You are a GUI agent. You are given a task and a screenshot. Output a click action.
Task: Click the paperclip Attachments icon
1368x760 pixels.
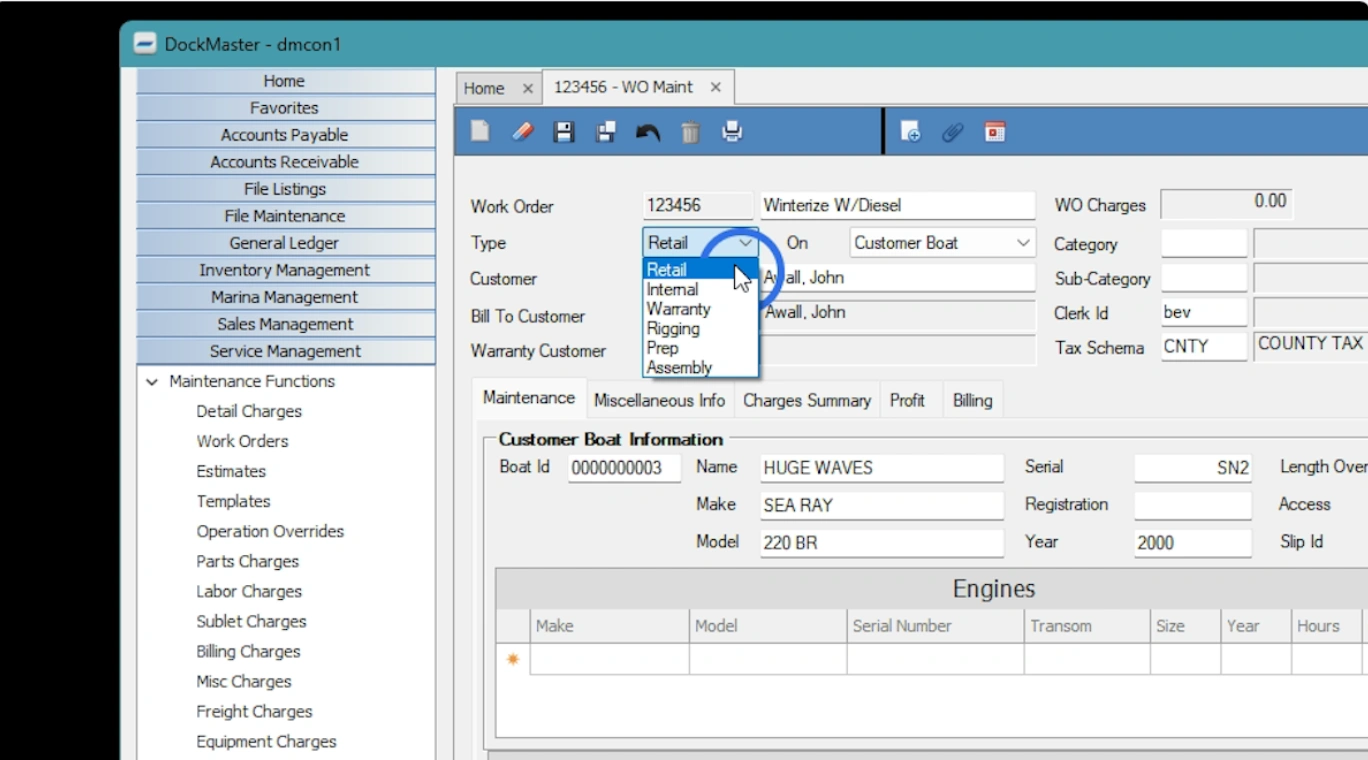952,132
